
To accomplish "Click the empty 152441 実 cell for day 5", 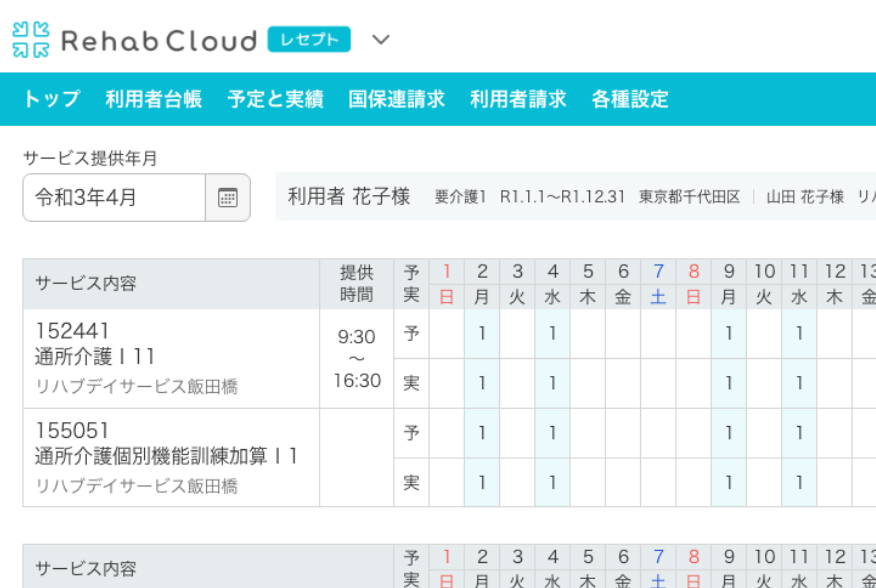I will coord(588,383).
